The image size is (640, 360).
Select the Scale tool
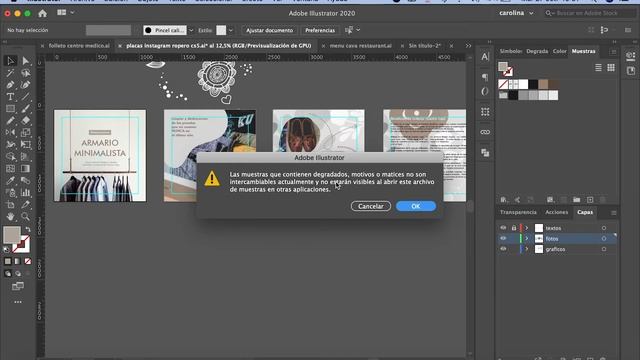click(x=26, y=132)
